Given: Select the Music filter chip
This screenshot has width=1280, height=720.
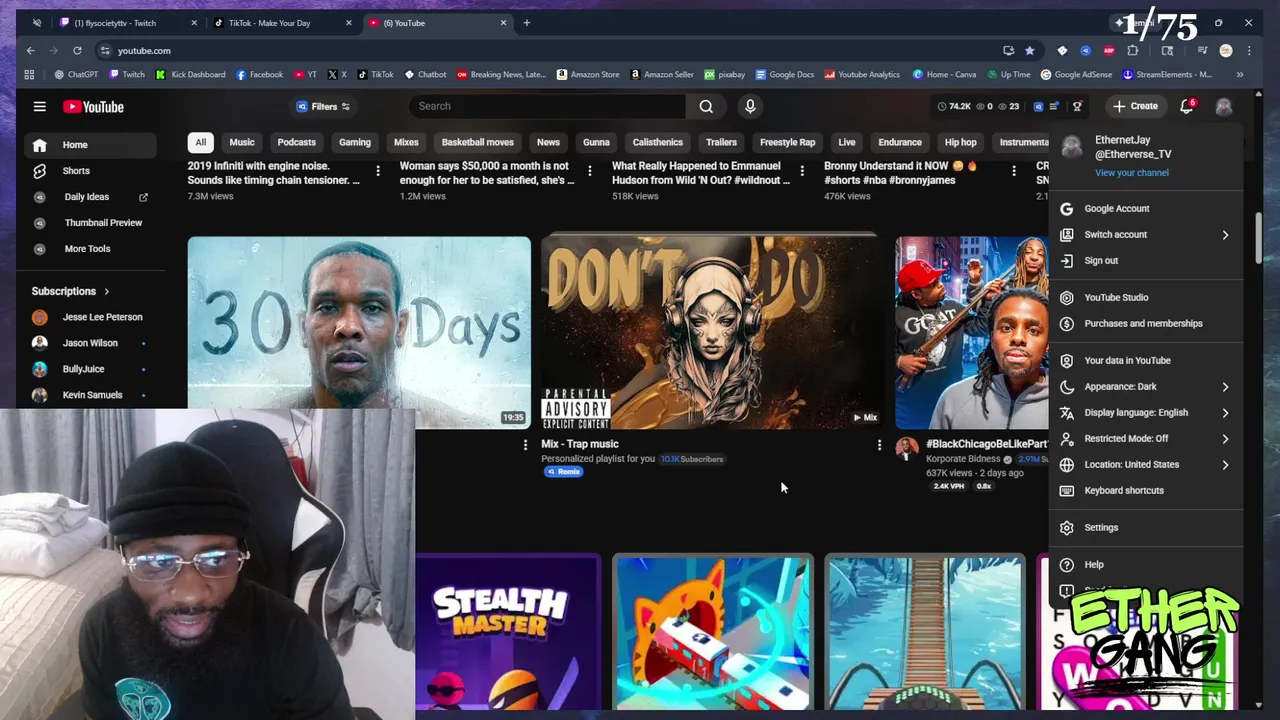Looking at the screenshot, I should pos(242,142).
